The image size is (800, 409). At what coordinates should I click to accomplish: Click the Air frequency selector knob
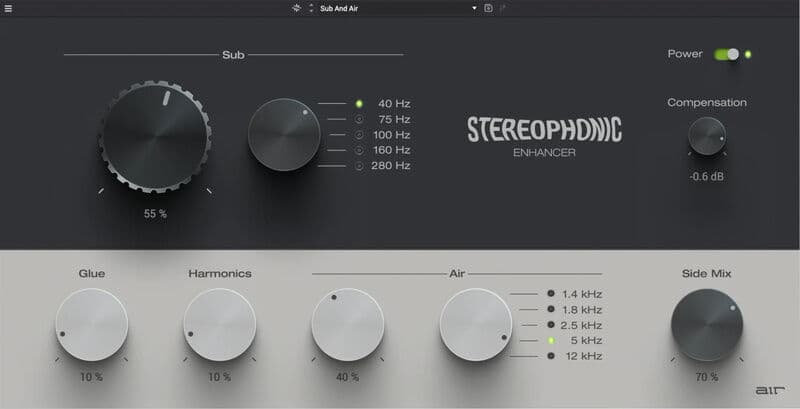pos(476,325)
